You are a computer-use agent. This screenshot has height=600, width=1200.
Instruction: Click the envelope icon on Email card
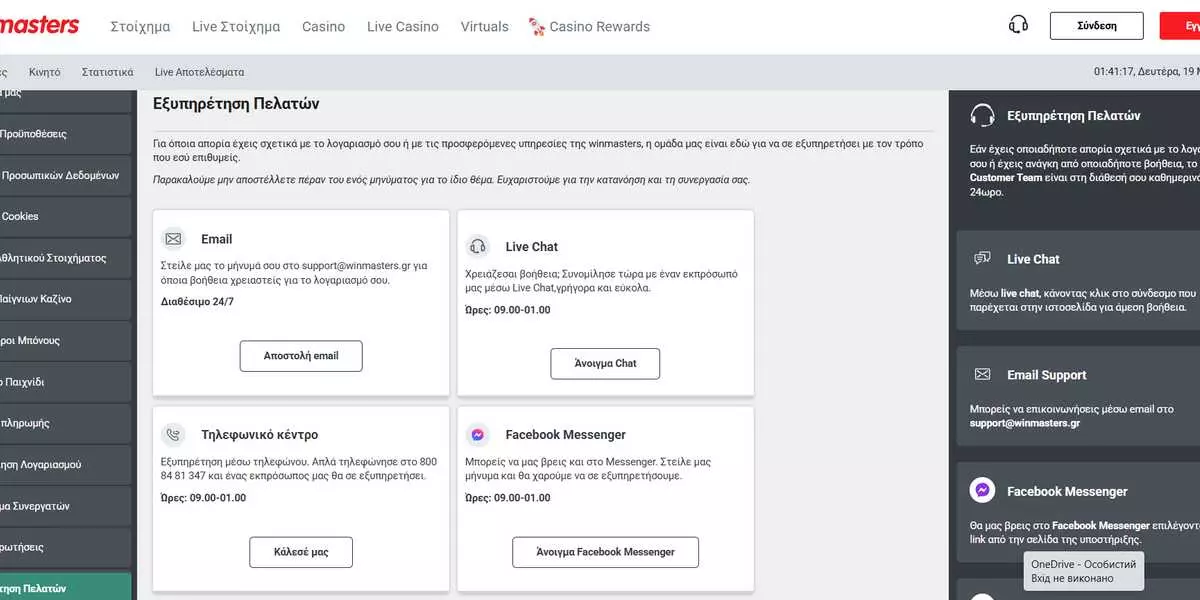174,239
